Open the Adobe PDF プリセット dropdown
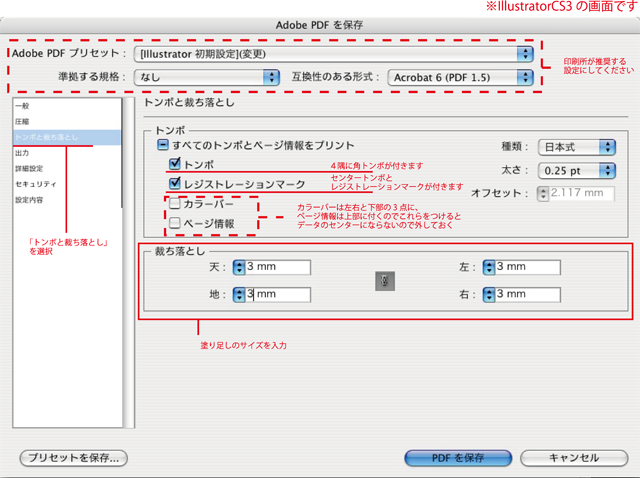 coord(333,54)
